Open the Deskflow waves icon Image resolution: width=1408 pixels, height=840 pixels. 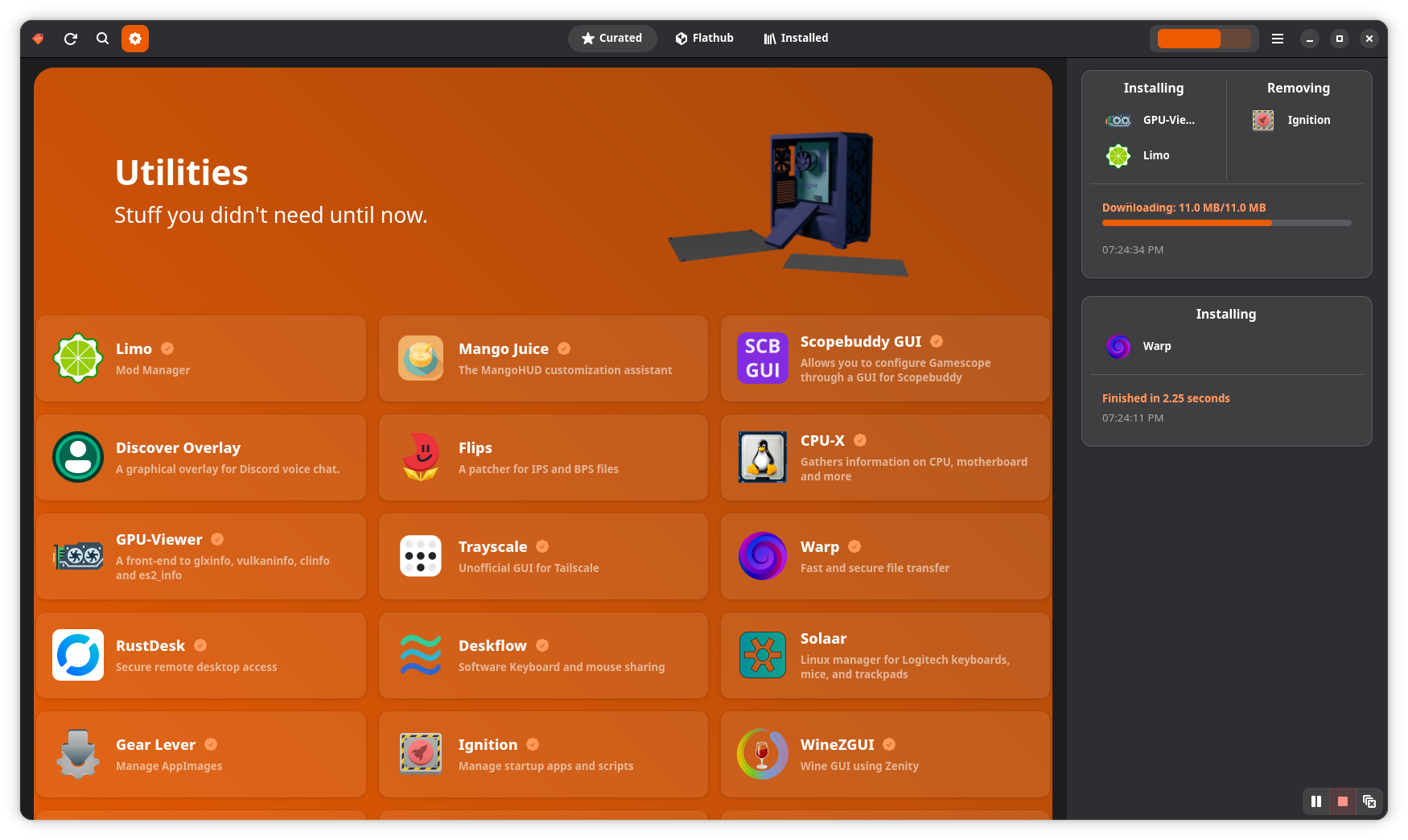(x=421, y=655)
